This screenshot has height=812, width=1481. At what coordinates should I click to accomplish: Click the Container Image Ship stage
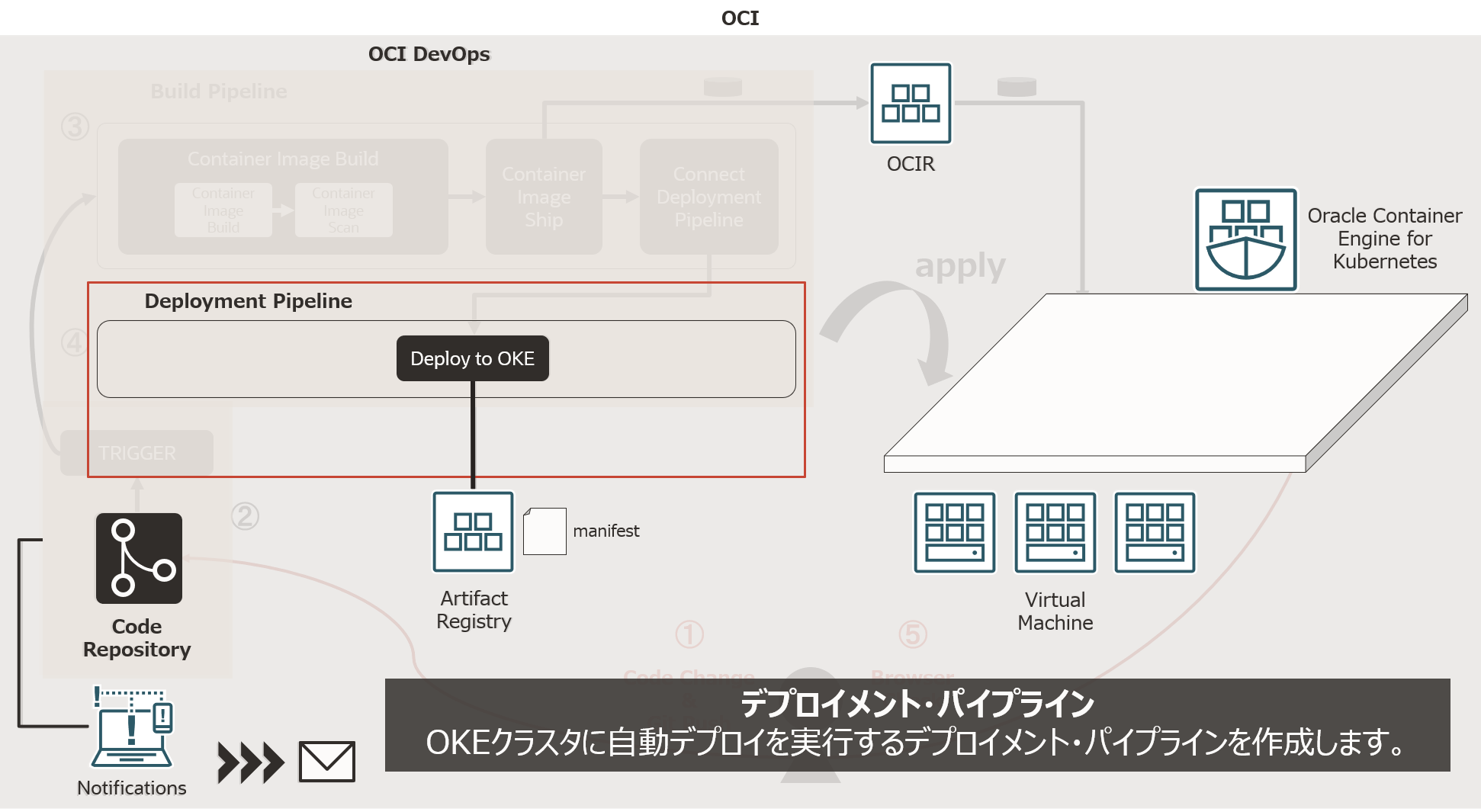[x=544, y=197]
